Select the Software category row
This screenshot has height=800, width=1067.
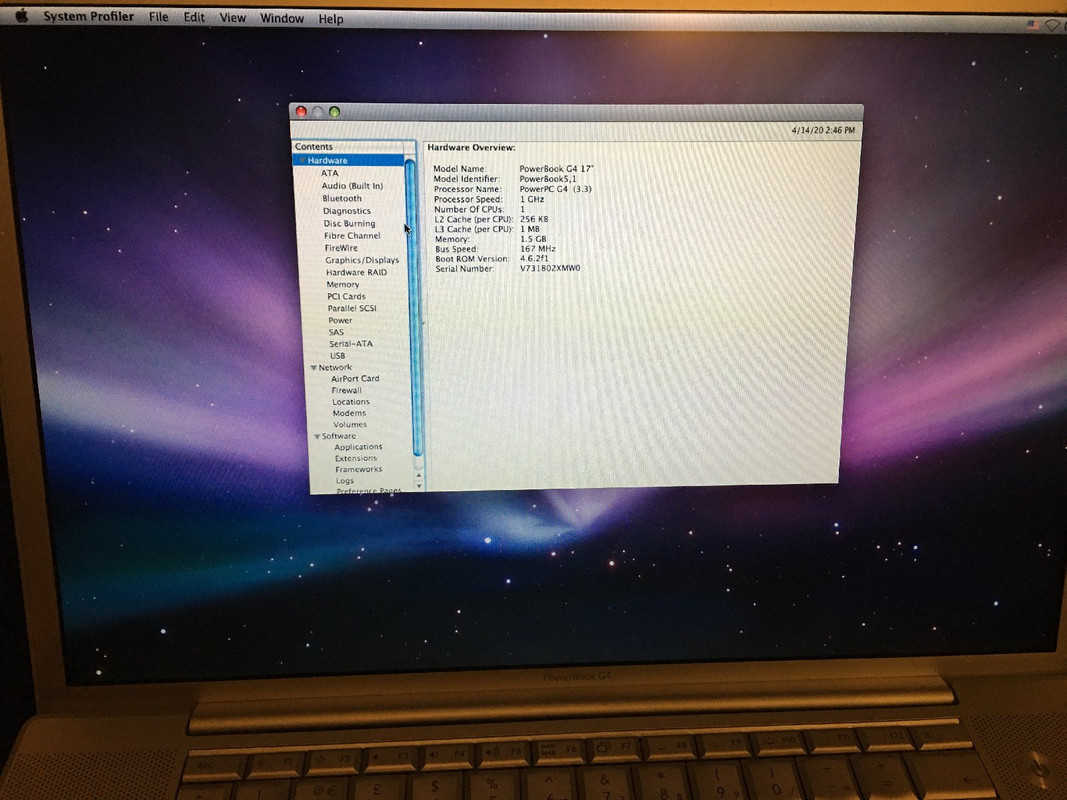coord(338,436)
